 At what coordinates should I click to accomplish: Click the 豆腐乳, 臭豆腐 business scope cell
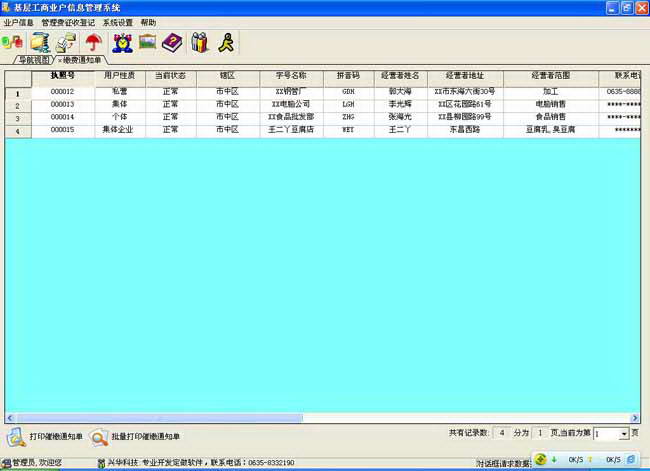551,130
